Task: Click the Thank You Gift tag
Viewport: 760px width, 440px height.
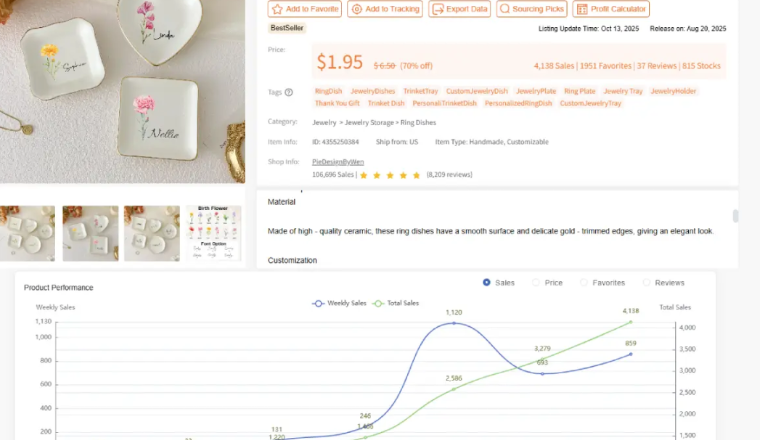Action: coord(337,103)
